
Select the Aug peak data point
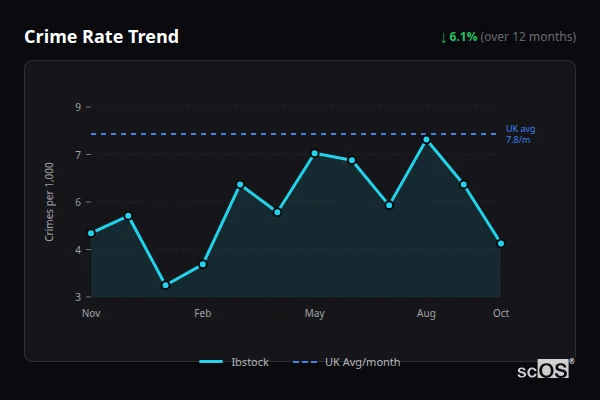(426, 140)
